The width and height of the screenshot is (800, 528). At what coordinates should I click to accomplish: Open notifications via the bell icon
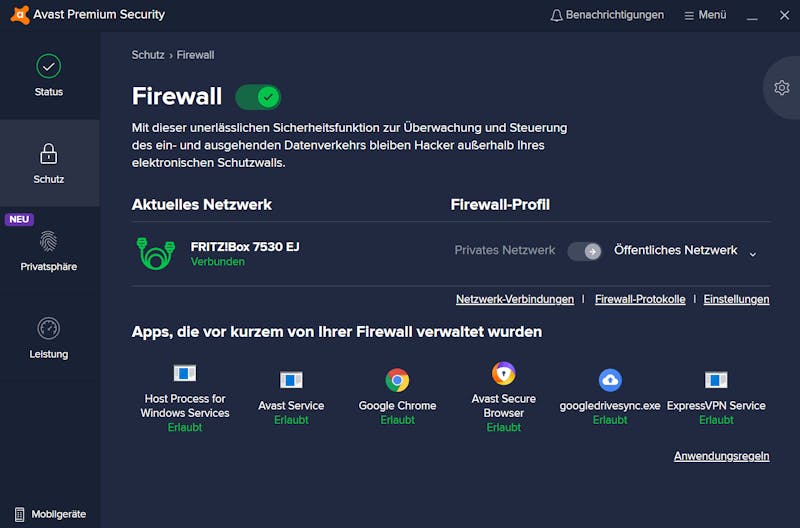point(557,15)
